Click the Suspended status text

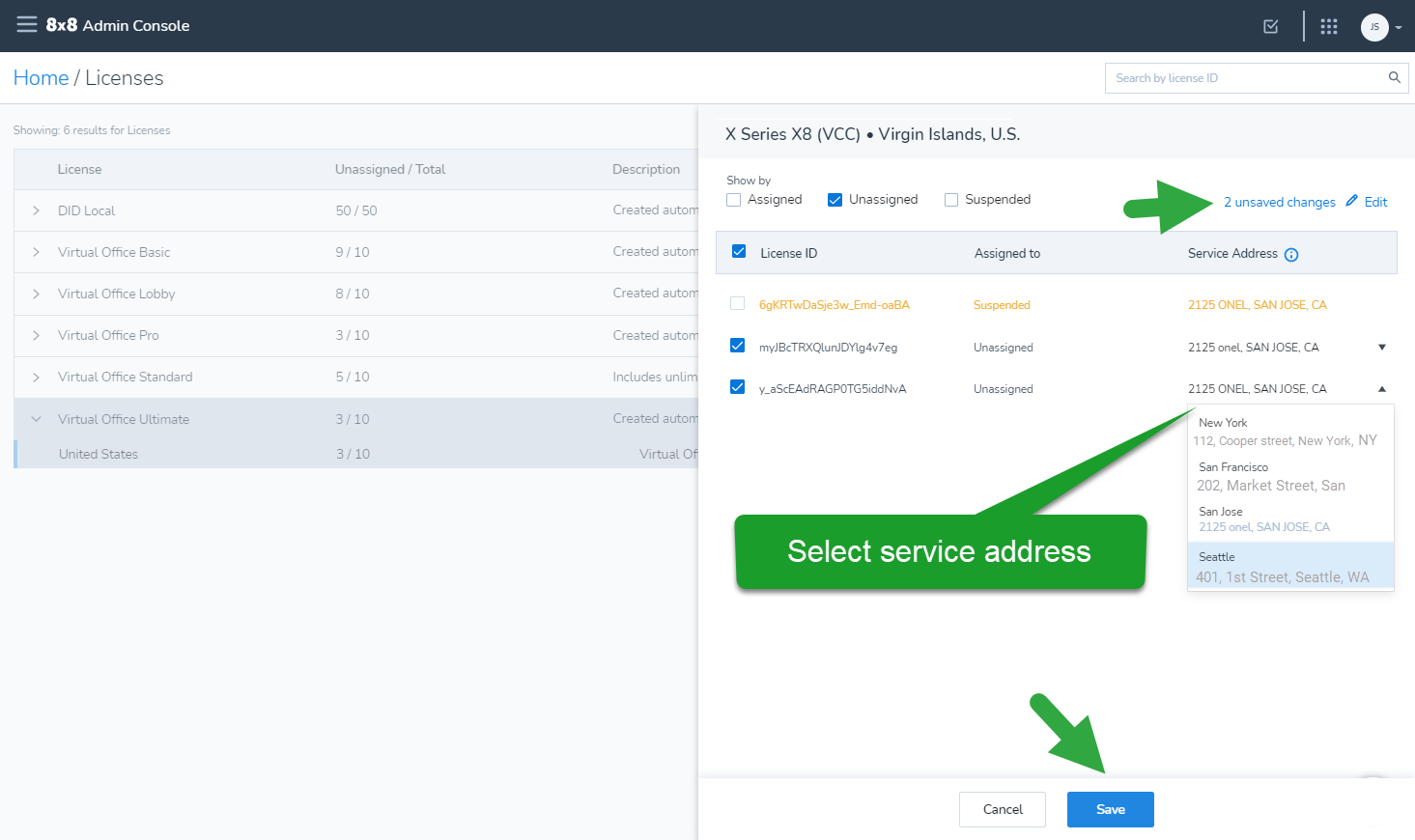(x=1002, y=304)
